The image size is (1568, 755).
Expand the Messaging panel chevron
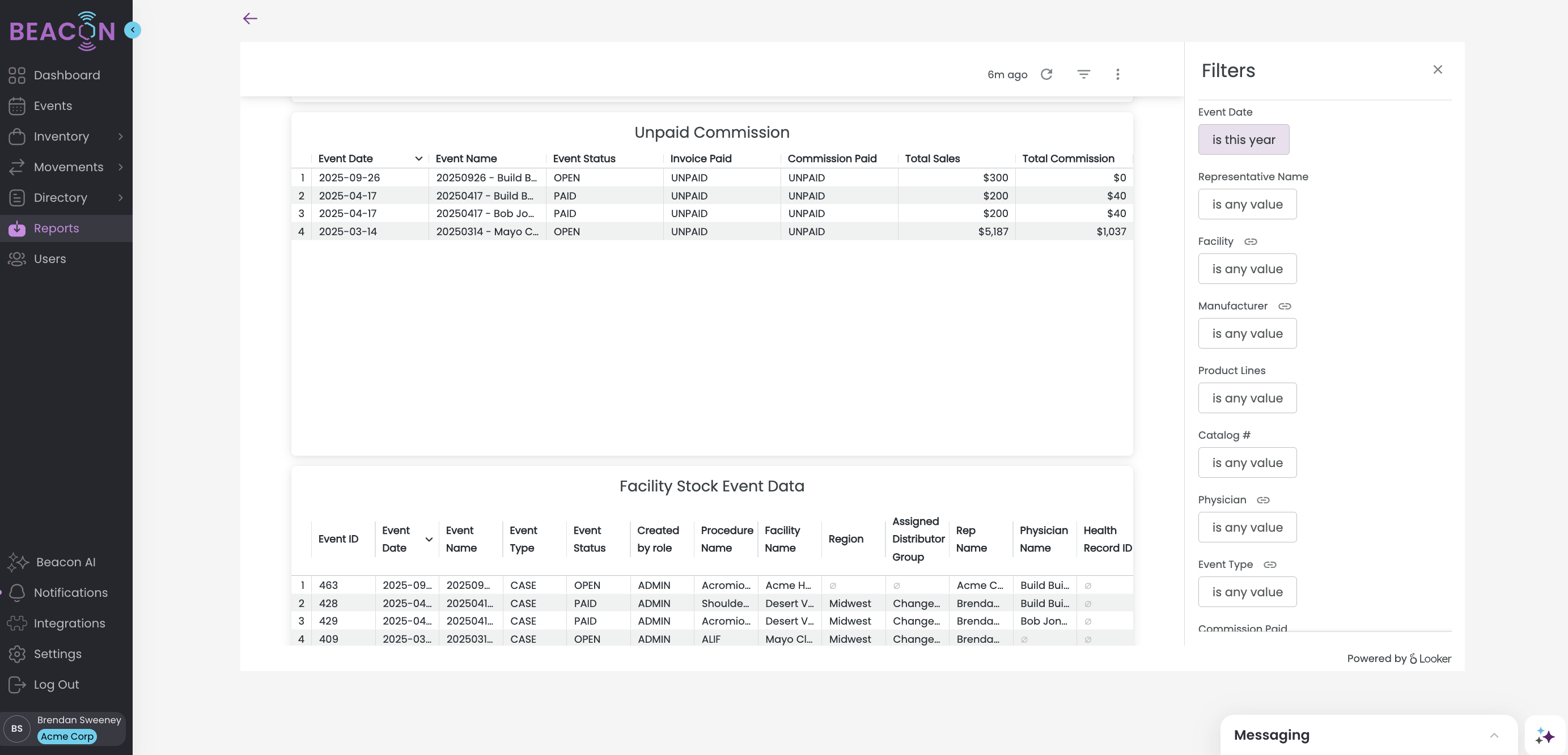[1494, 735]
